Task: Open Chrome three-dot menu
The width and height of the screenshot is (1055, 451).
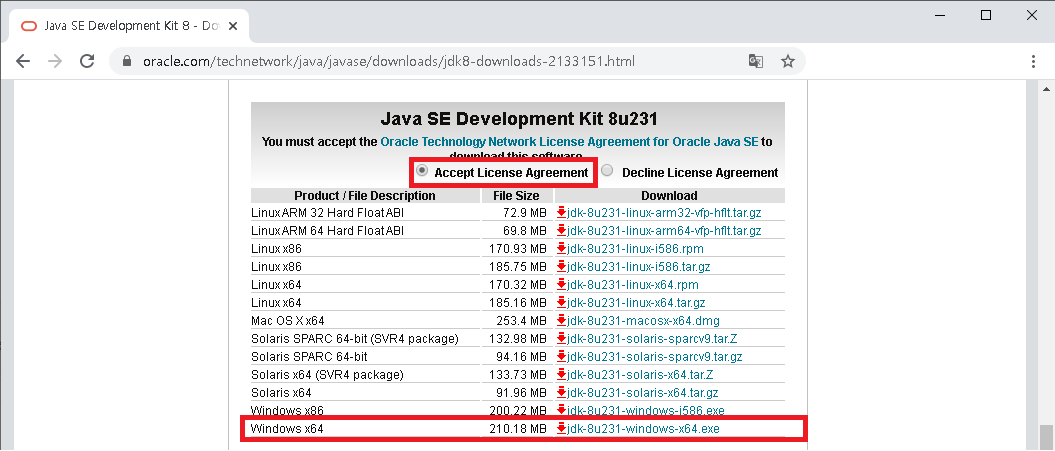Action: coord(1034,61)
